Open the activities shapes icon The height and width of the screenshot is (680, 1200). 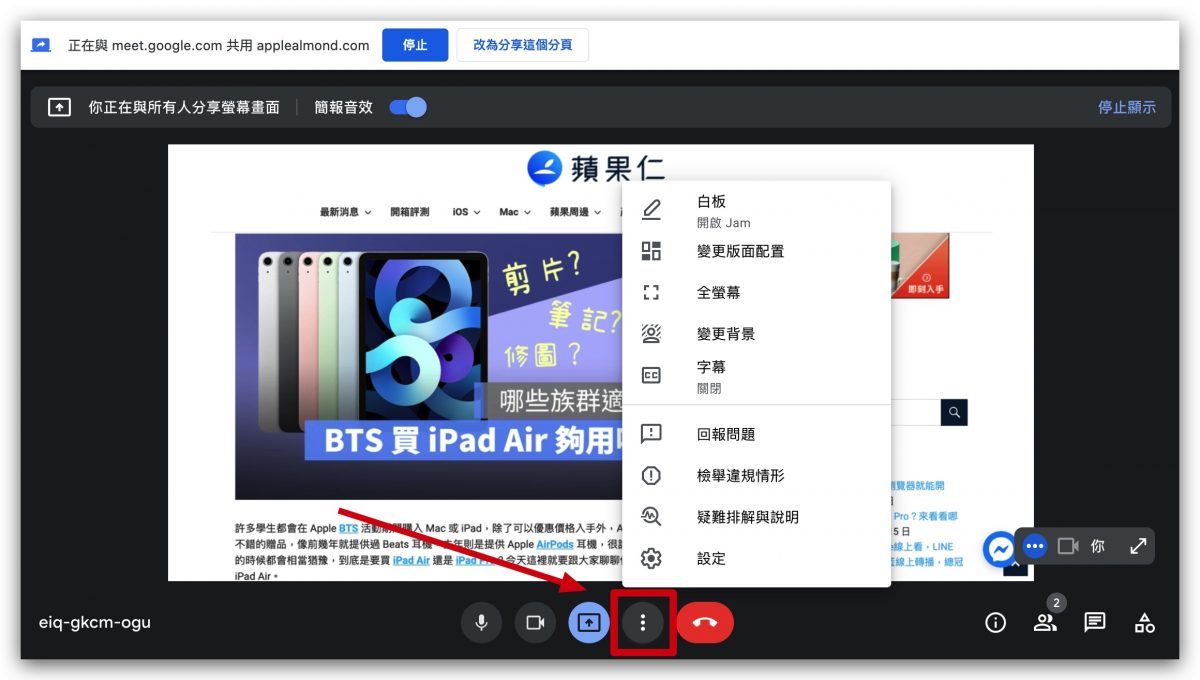coord(1145,623)
